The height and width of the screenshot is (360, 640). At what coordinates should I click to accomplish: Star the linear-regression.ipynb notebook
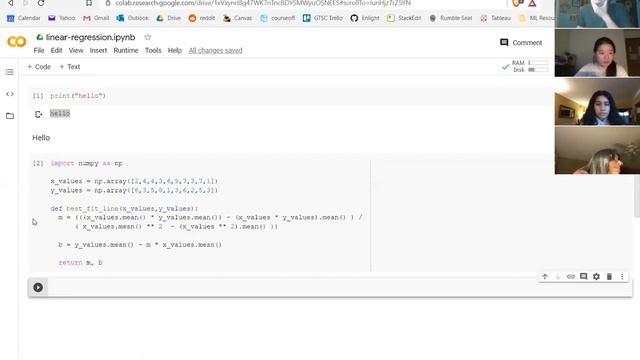(148, 37)
